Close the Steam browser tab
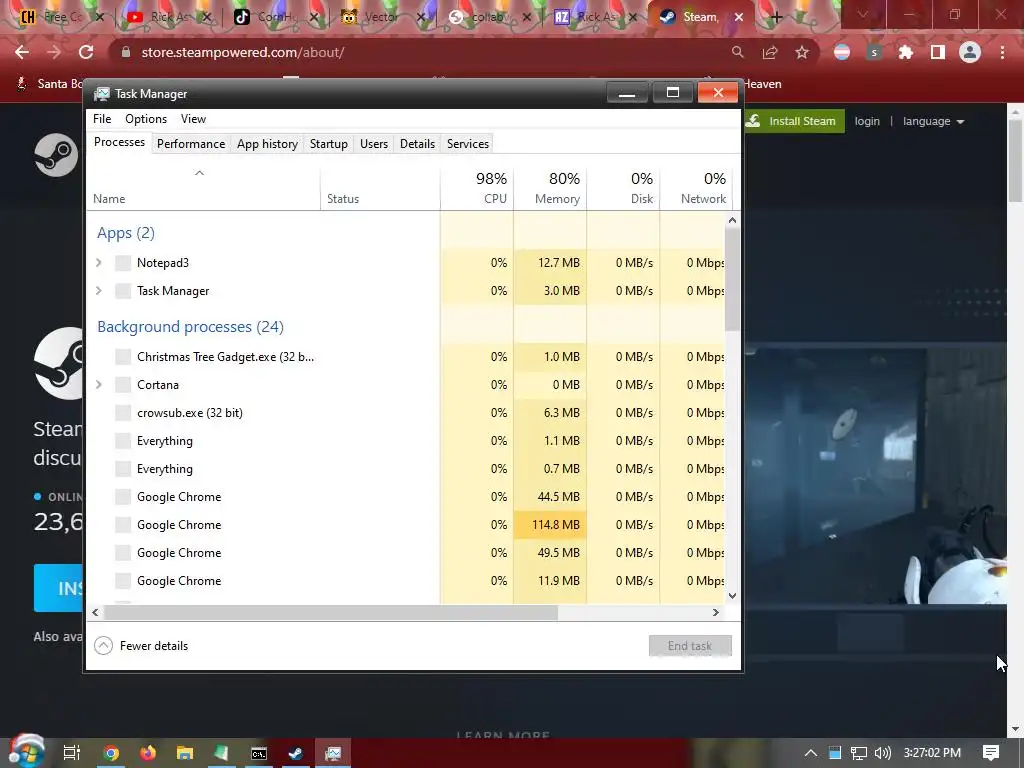The height and width of the screenshot is (768, 1024). pos(739,17)
